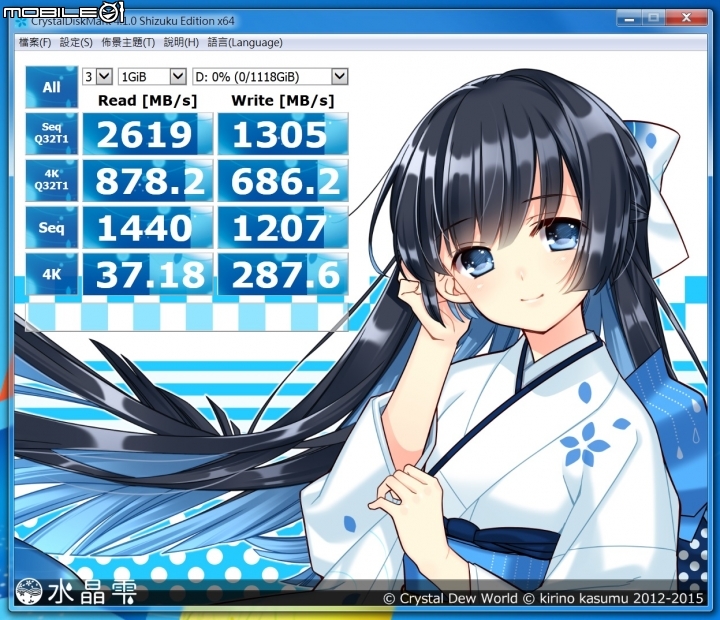Click the Crystal Dew World copyright text
The width and height of the screenshot is (720, 620).
[x=543, y=598]
